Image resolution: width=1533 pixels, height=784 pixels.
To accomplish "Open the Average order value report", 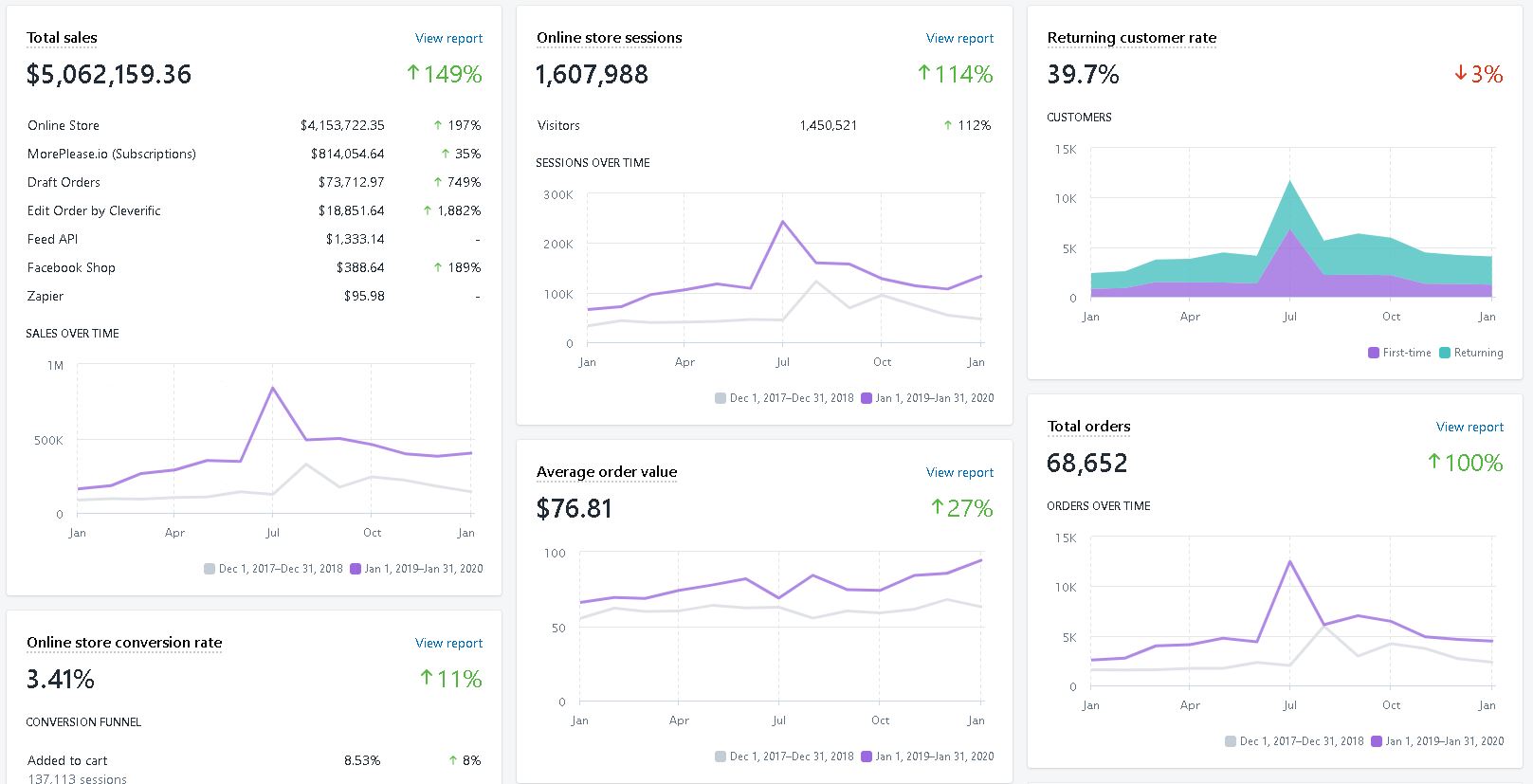I will pos(959,472).
